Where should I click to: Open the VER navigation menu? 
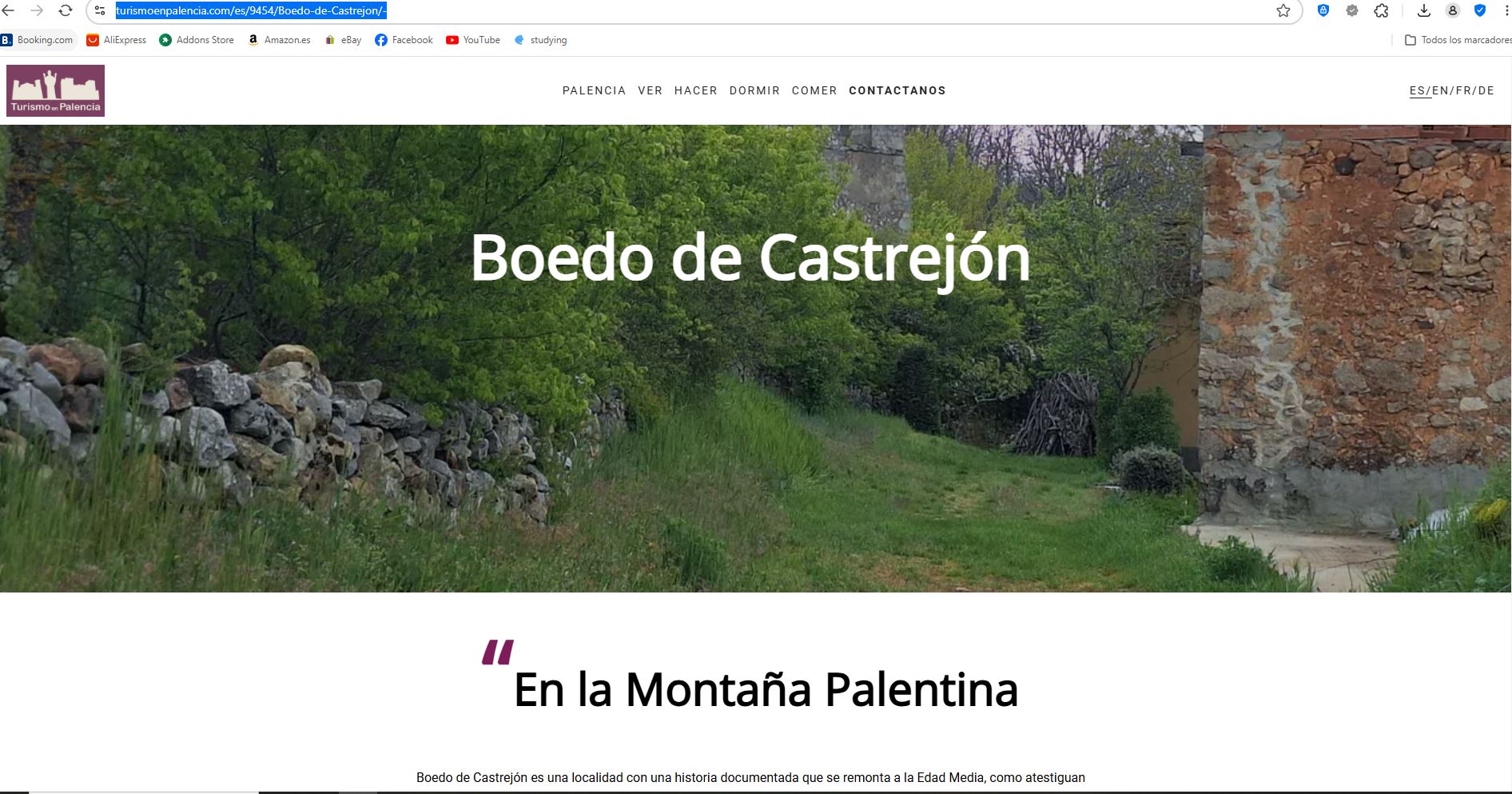coord(650,91)
